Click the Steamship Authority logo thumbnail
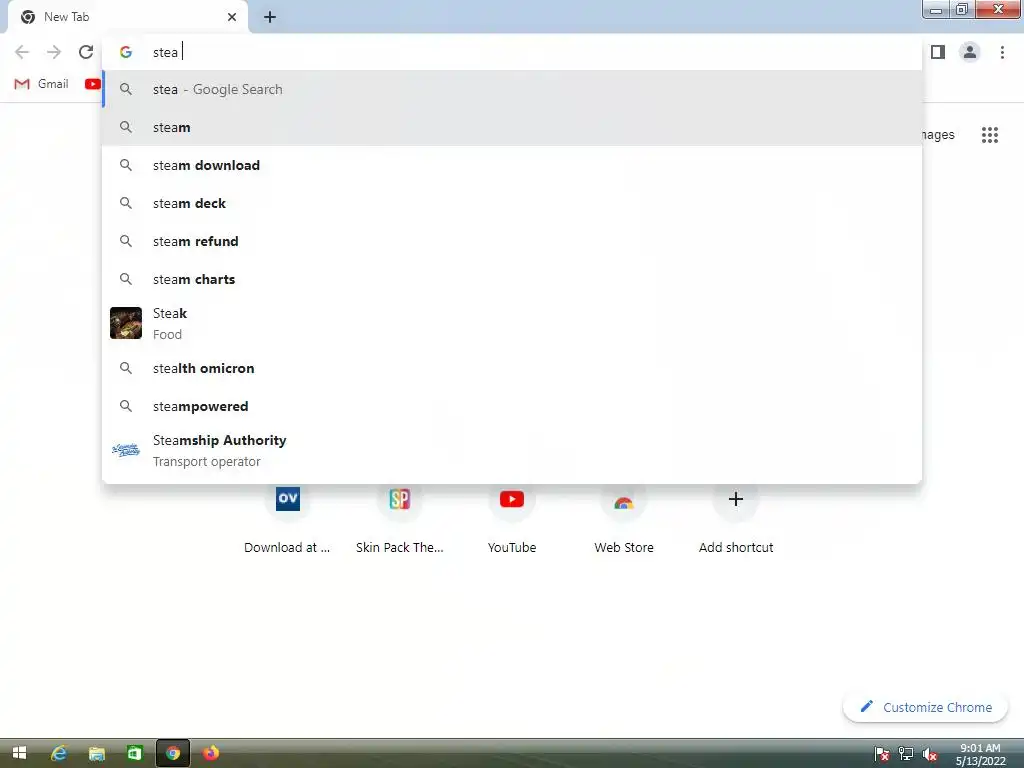This screenshot has width=1024, height=768. pos(126,450)
